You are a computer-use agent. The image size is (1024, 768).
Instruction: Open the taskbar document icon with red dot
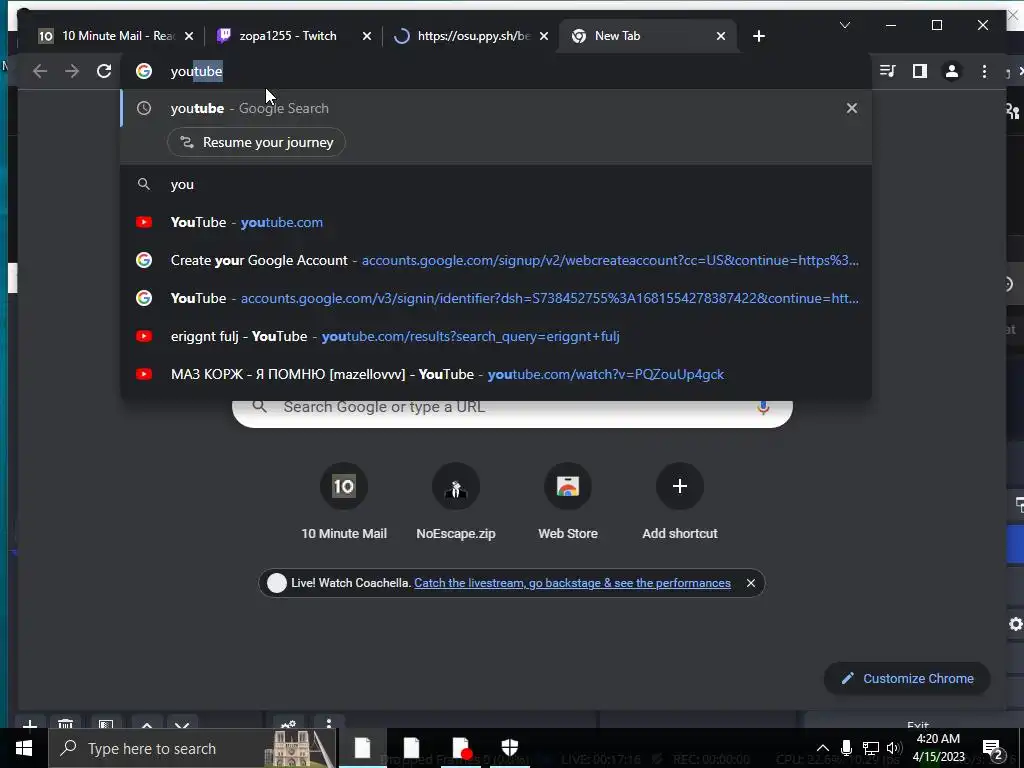point(461,748)
